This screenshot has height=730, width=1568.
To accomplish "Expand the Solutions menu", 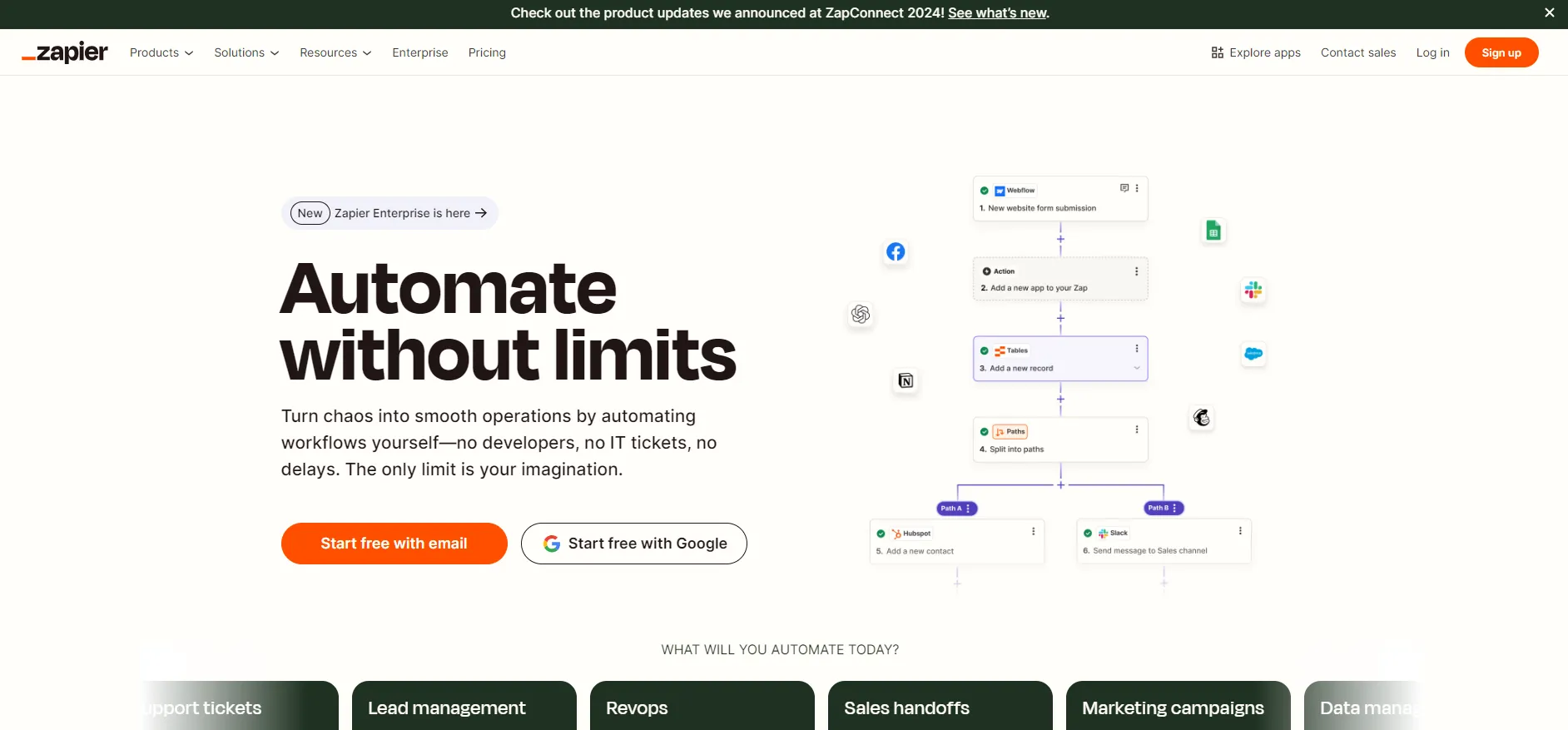I will (x=246, y=52).
